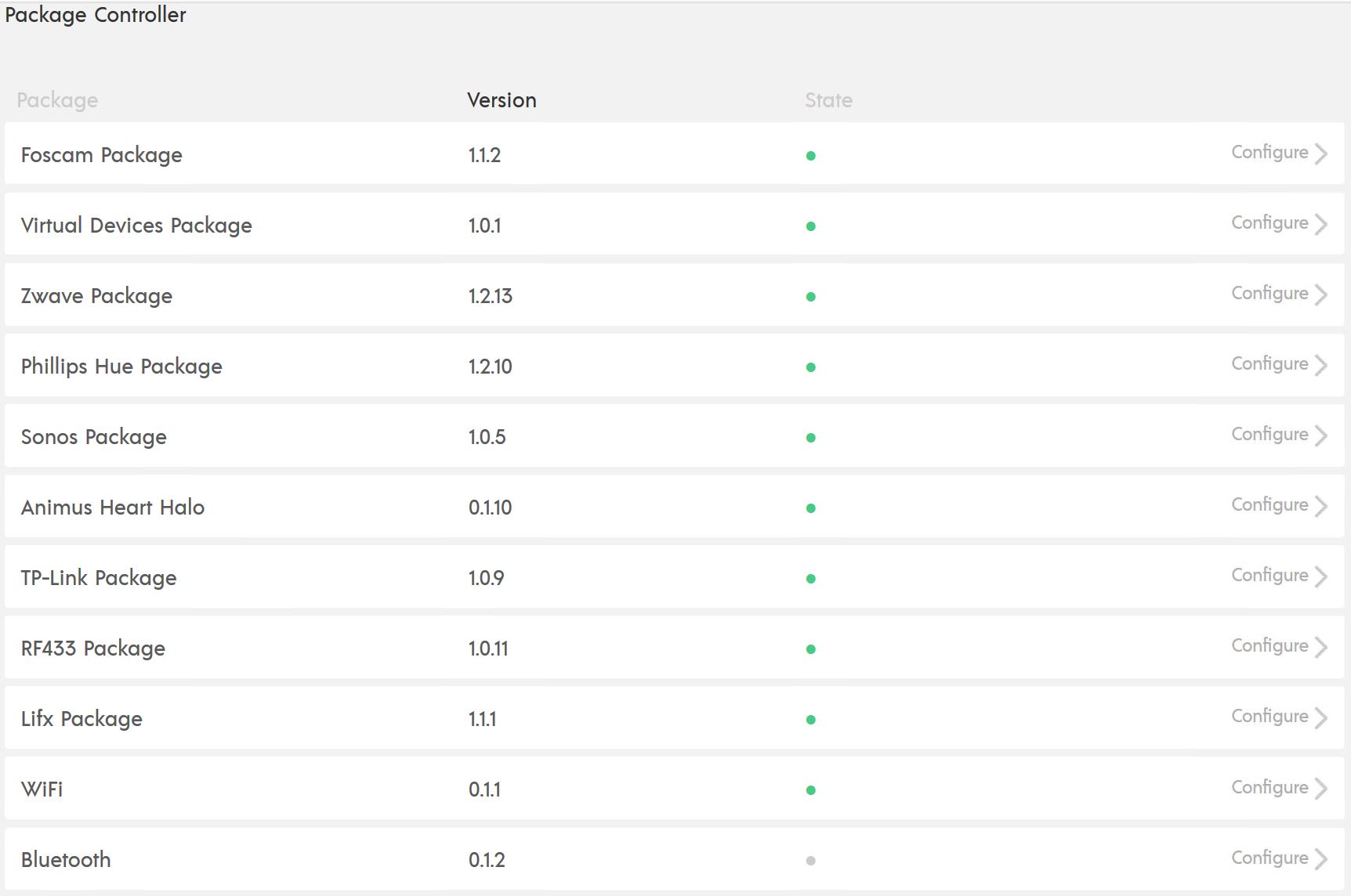Click the WiFi green status dot
This screenshot has height=896, width=1351.
coord(811,790)
